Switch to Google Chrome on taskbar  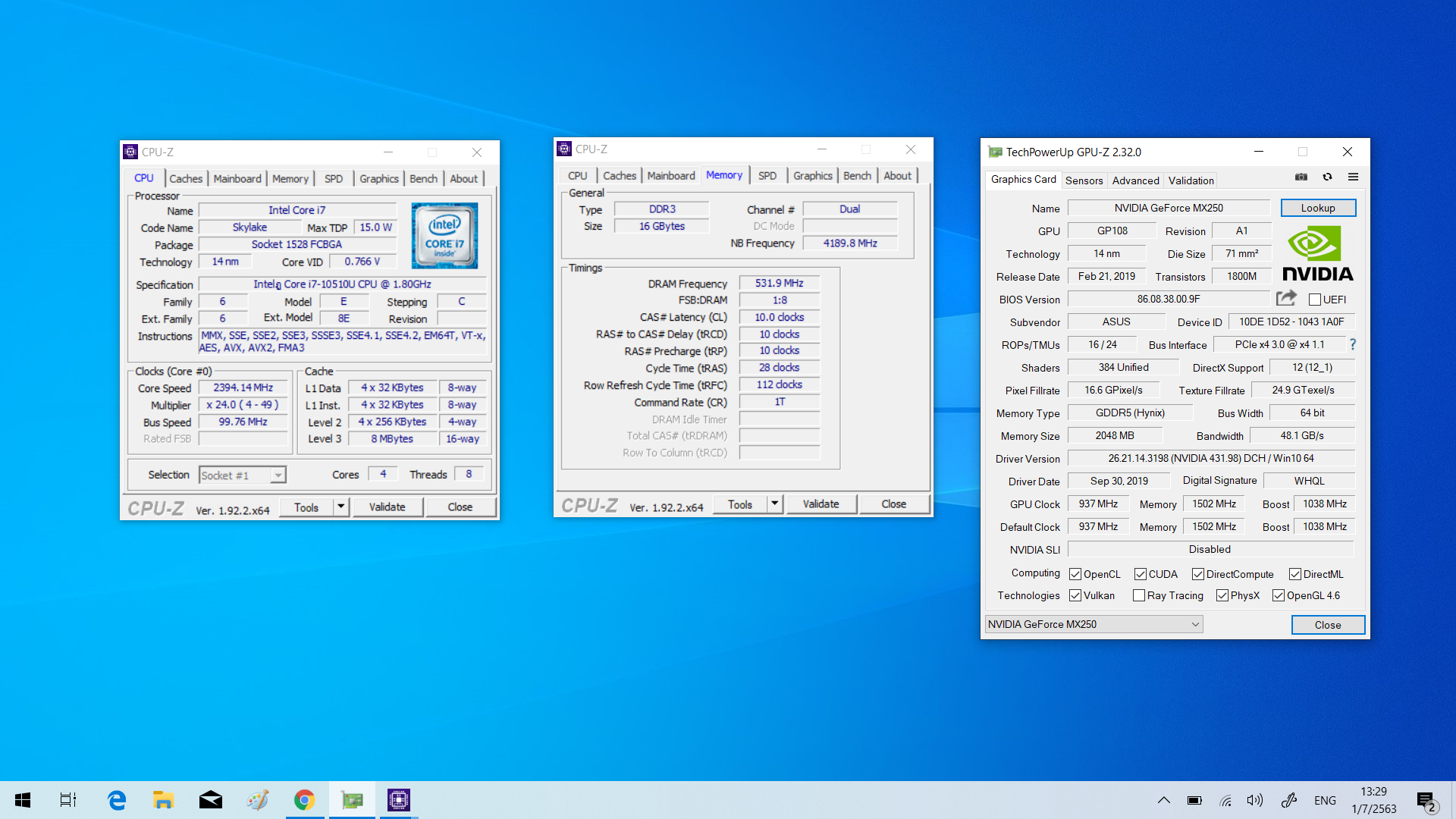tap(304, 800)
